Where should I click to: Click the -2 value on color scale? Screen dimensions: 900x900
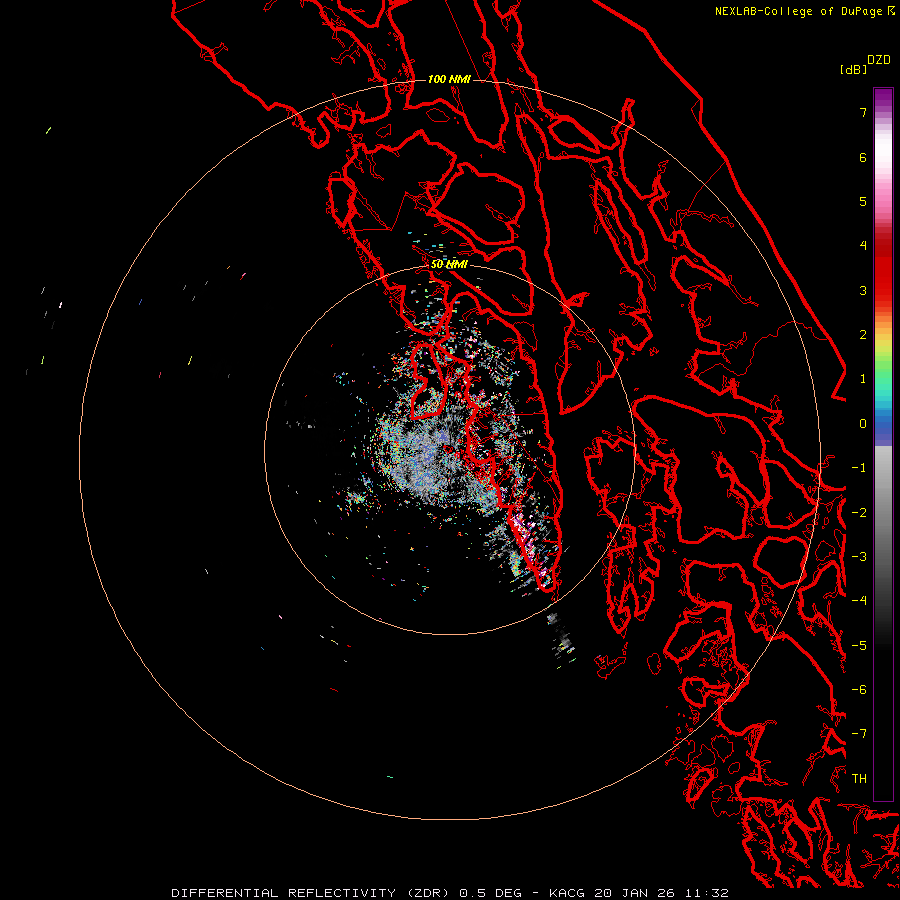(x=859, y=513)
